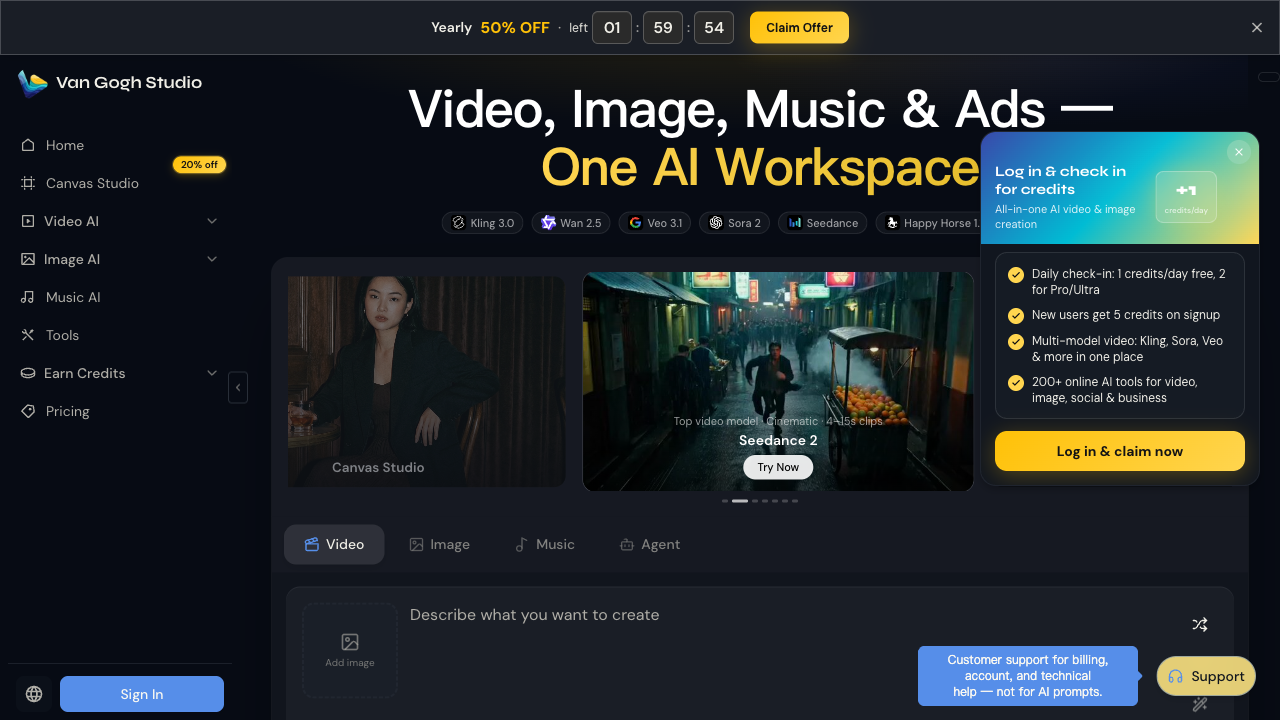Viewport: 1280px width, 720px height.
Task: Expand the Video AI submenu chevron
Action: click(x=212, y=221)
